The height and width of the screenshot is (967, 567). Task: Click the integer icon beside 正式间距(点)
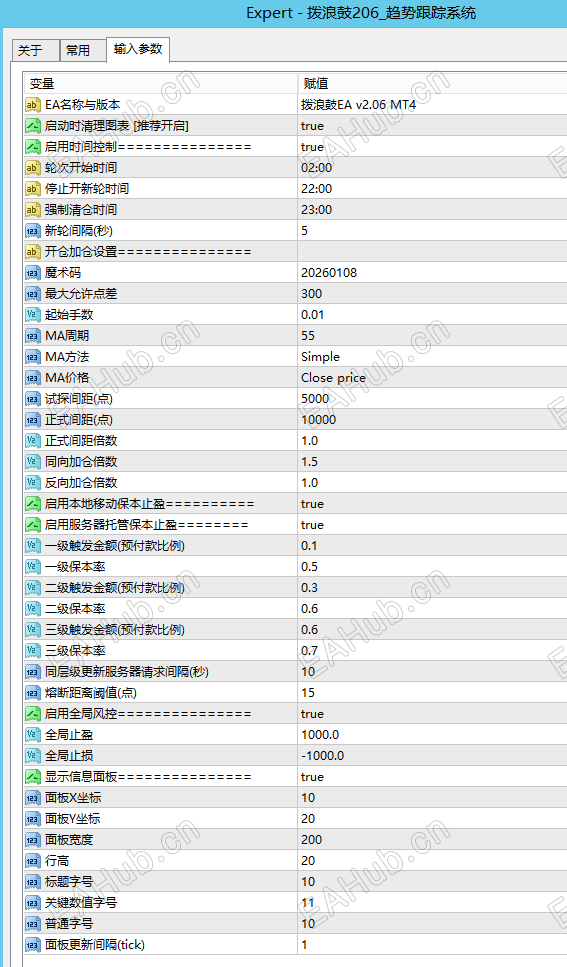(33, 420)
